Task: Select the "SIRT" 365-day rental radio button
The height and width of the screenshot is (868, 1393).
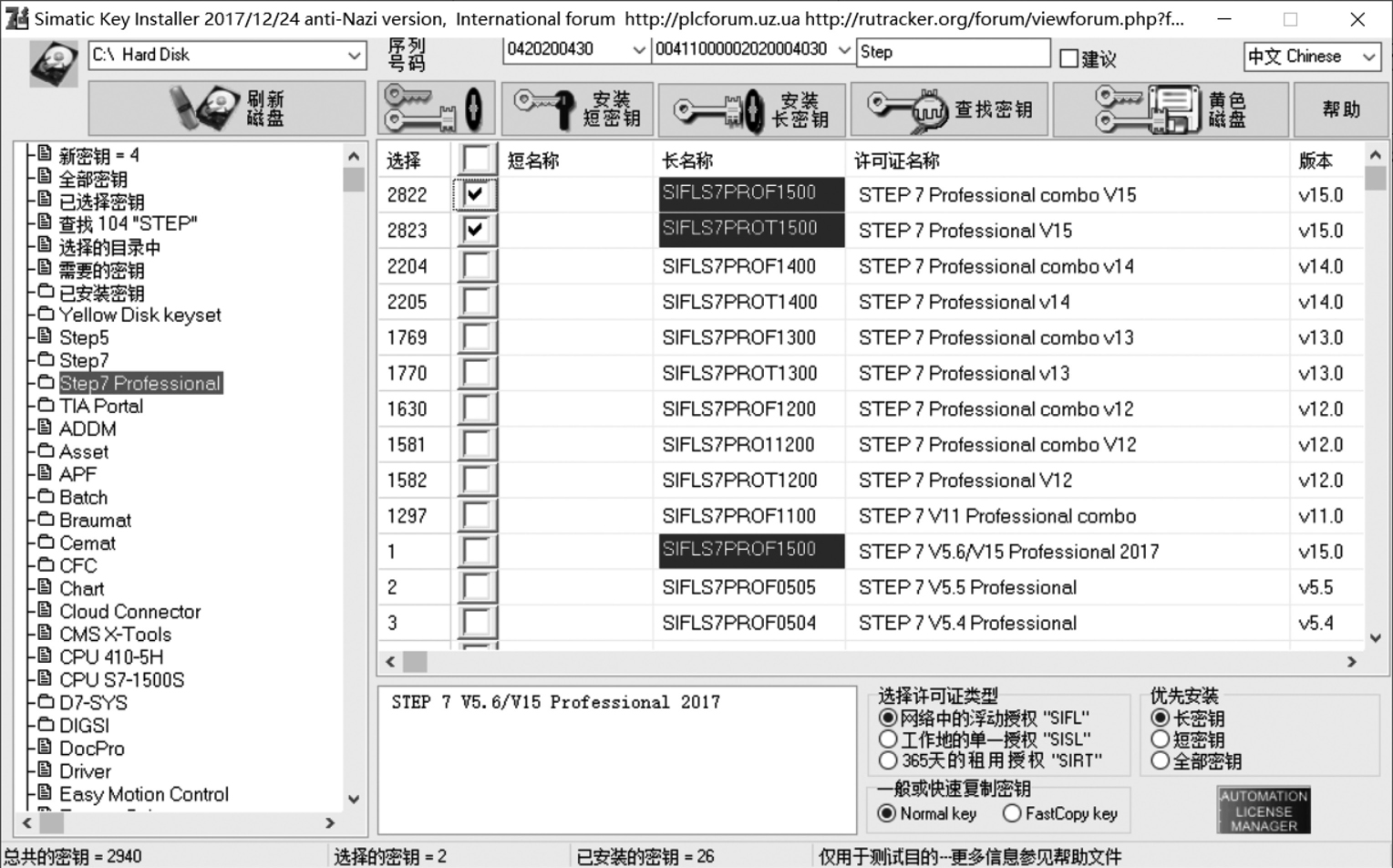Action: click(888, 760)
